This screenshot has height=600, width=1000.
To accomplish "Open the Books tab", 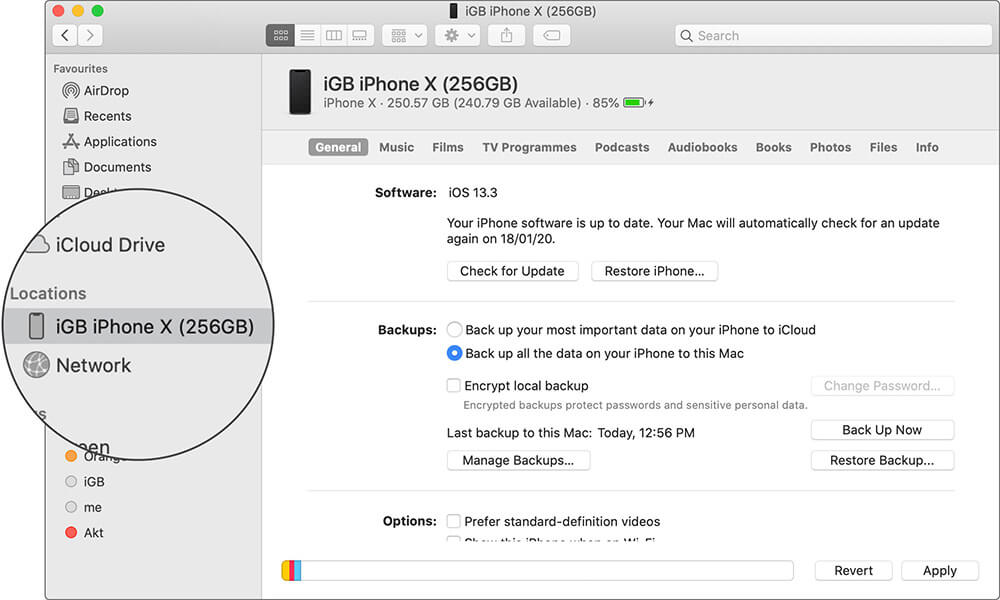I will click(774, 147).
